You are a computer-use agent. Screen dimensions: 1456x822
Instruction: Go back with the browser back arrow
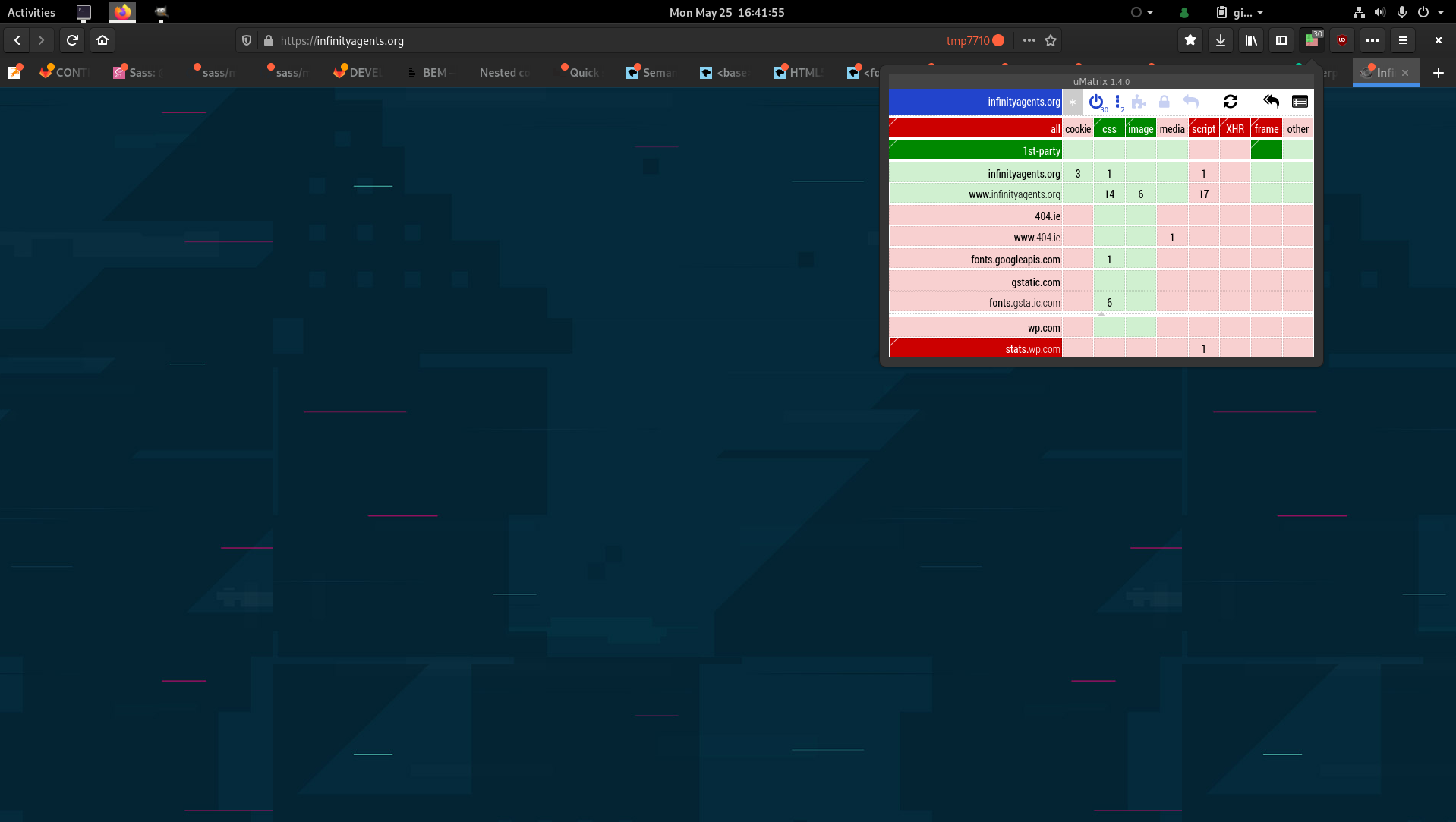17,40
